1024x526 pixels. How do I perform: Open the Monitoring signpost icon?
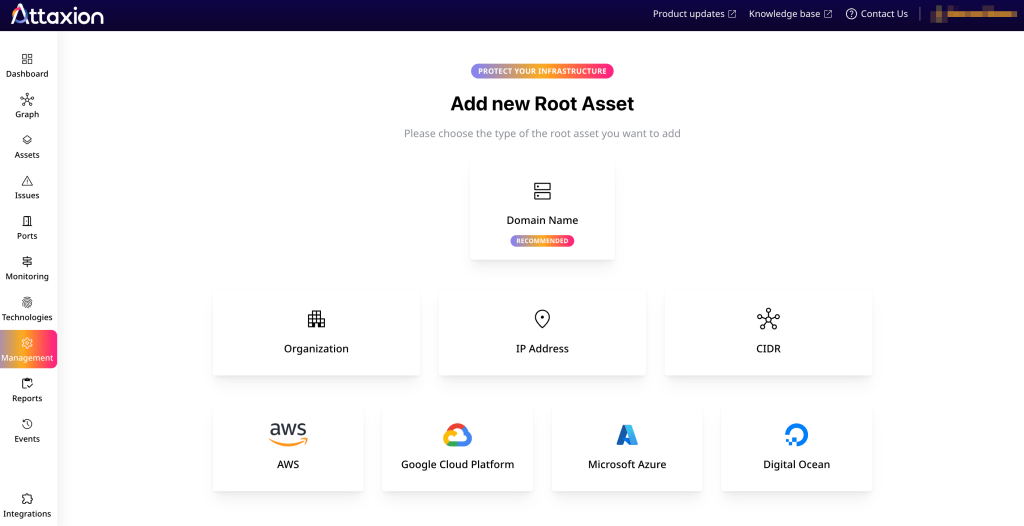click(27, 261)
